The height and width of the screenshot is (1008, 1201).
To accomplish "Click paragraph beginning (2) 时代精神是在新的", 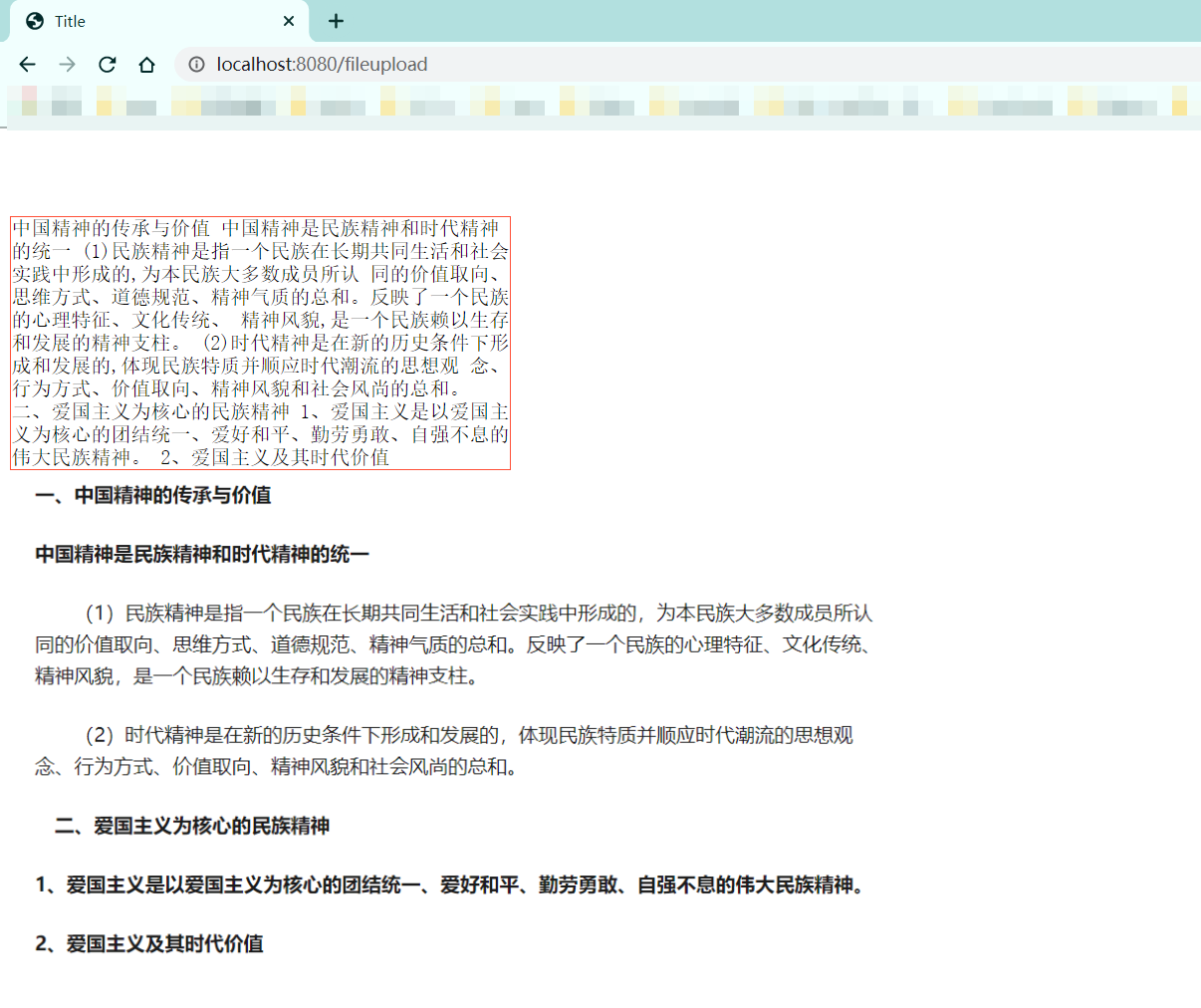I will [444, 751].
